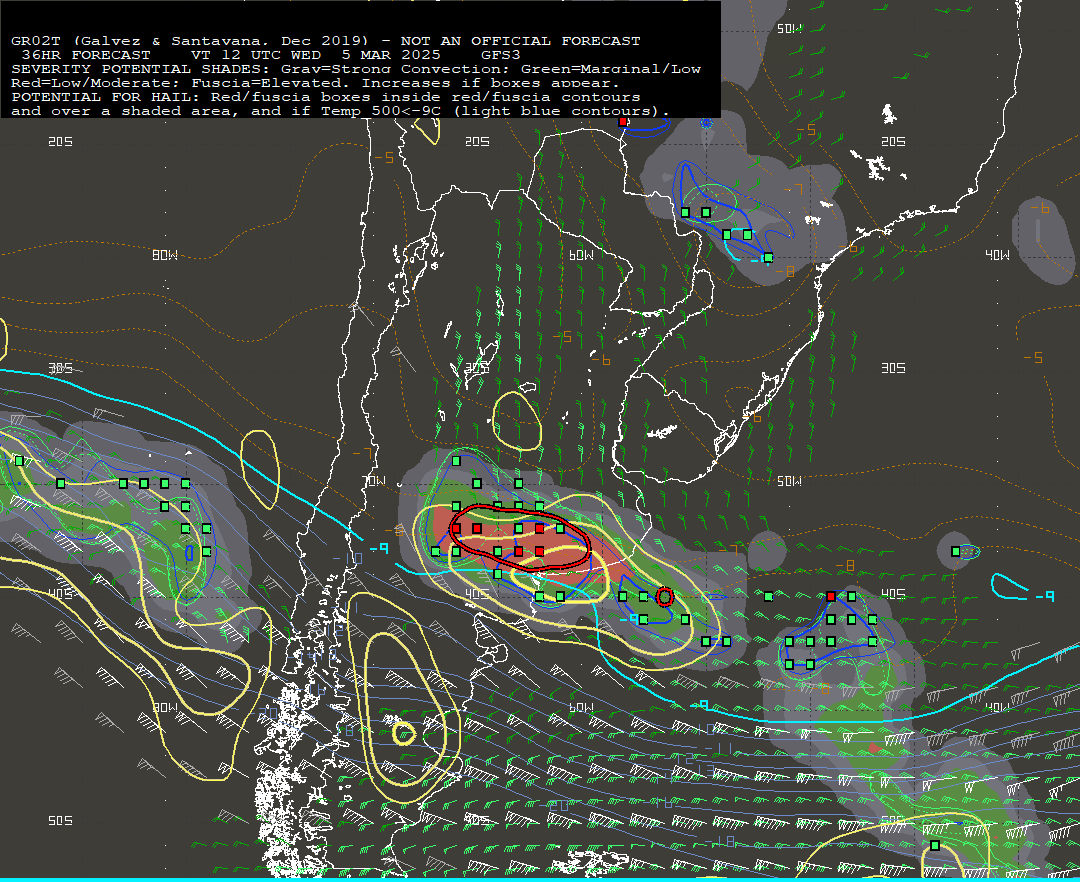Click the blue circle symbol north of Paraguay
The width and height of the screenshot is (1080, 882).
coord(706,123)
